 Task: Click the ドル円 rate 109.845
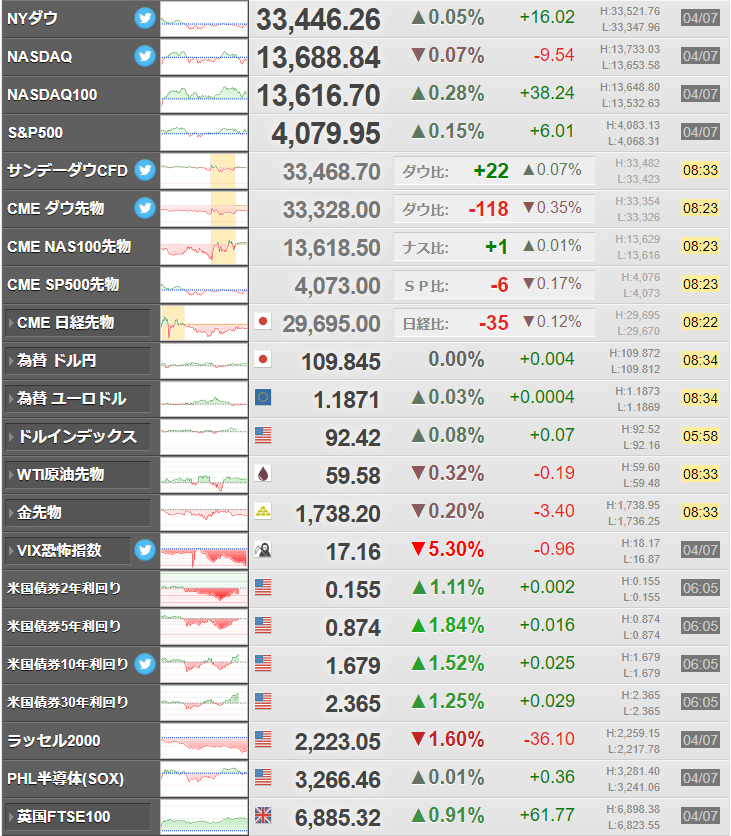341,361
